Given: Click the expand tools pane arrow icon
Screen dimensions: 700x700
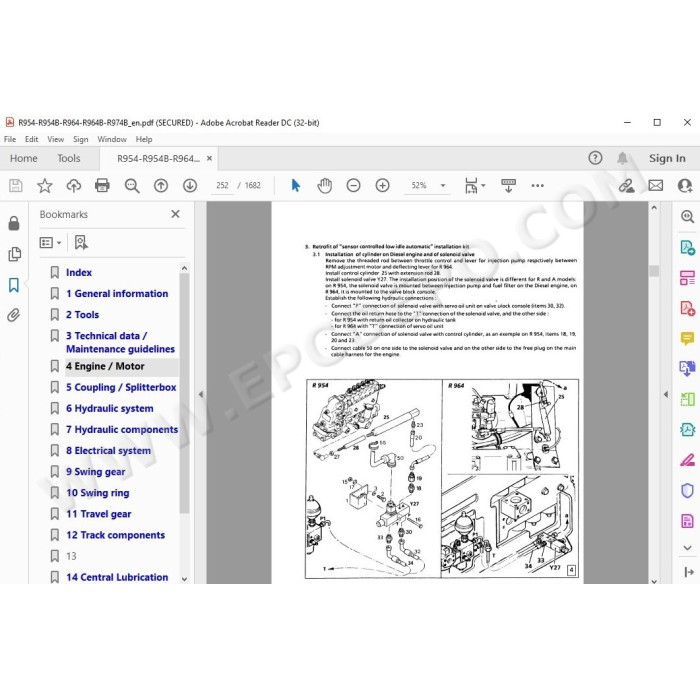Looking at the screenshot, I should (688, 572).
